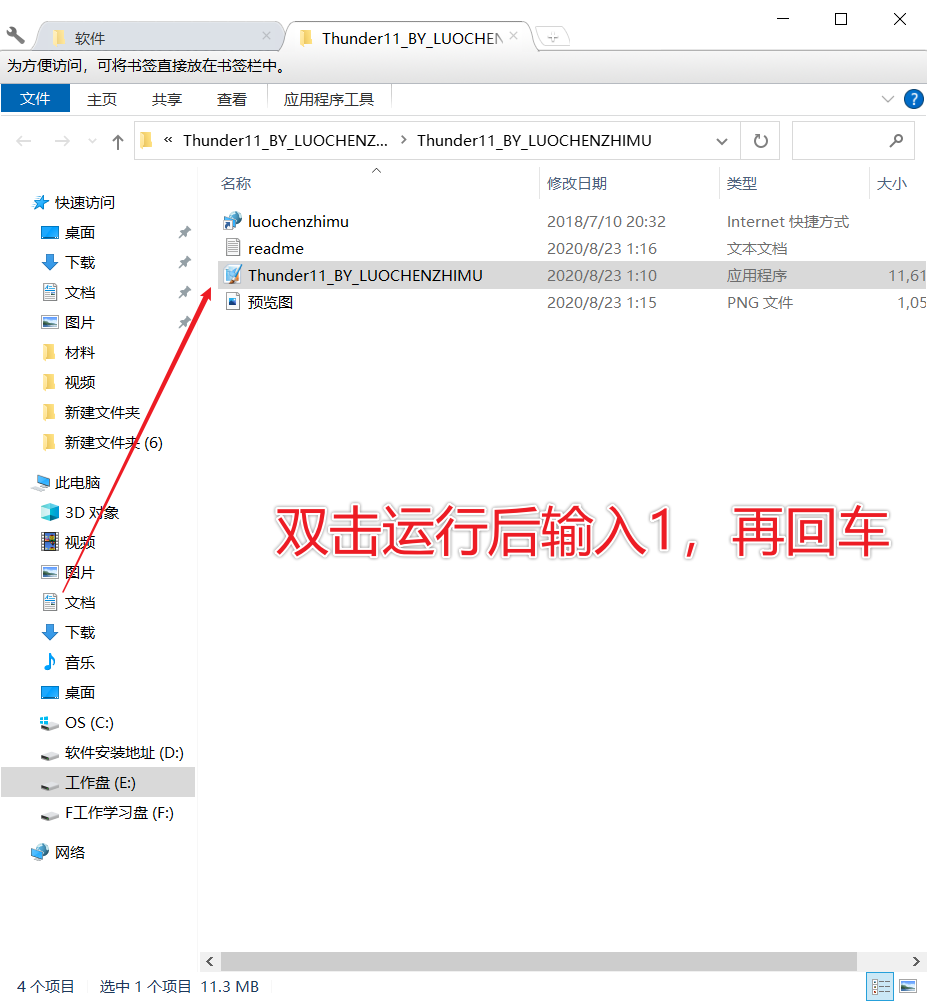
Task: Select Thunder11_BY_LUOCHENZHIMU application file
Action: (x=572, y=275)
